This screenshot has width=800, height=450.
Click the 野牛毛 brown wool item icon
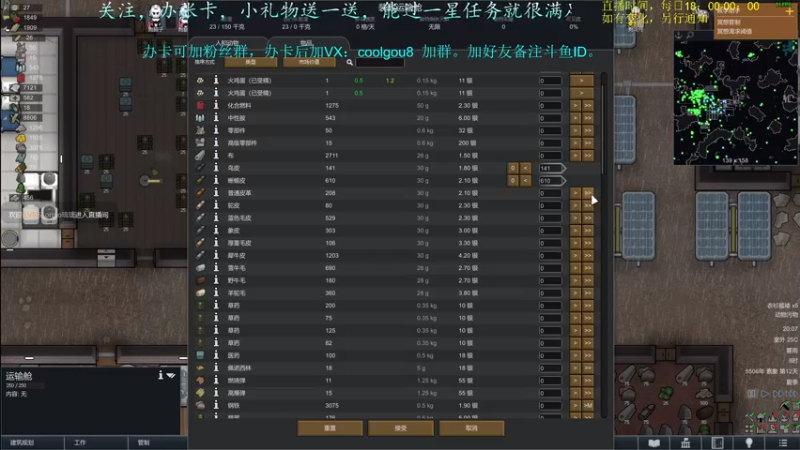(201, 280)
